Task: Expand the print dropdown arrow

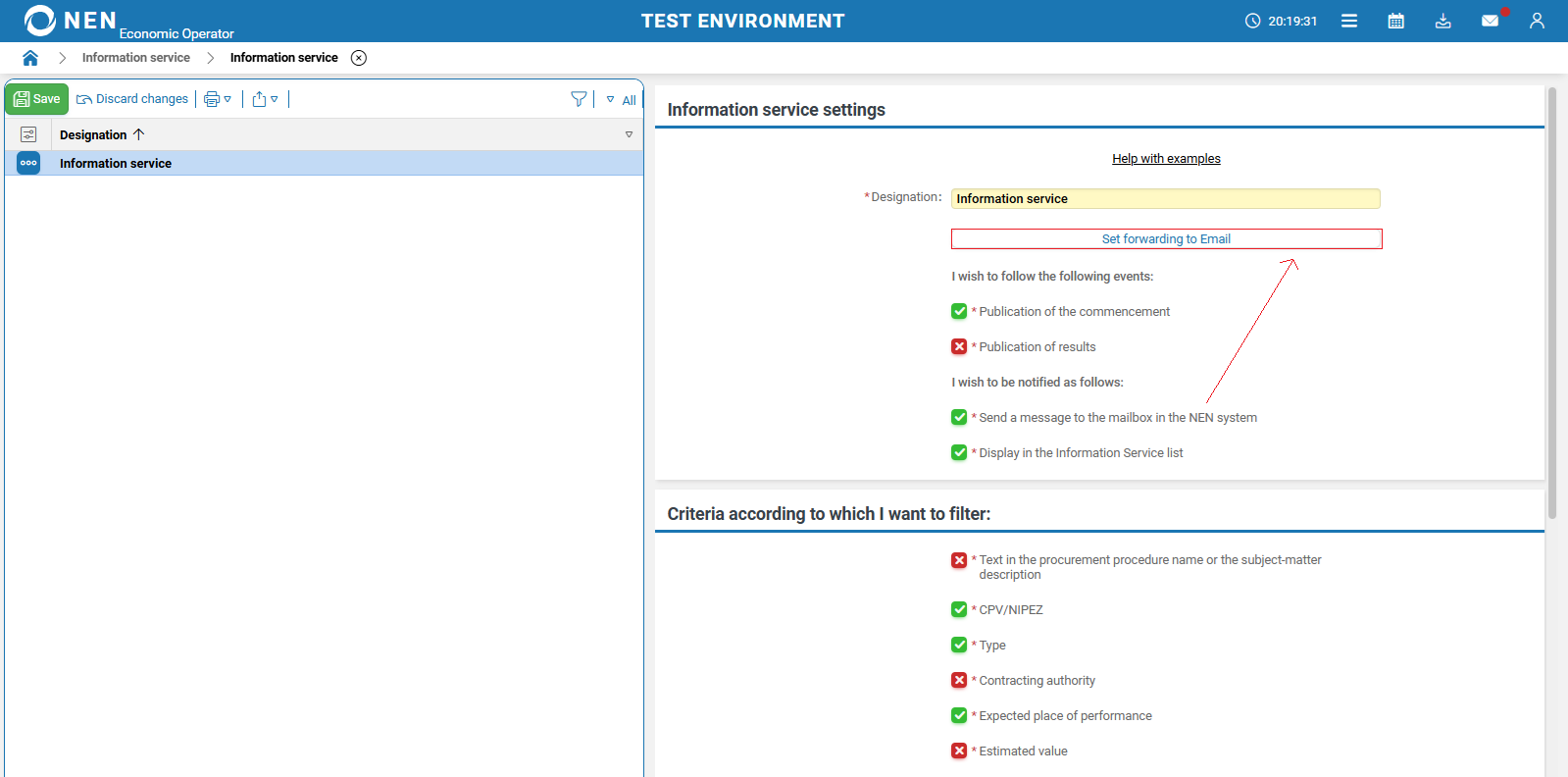Action: click(228, 99)
